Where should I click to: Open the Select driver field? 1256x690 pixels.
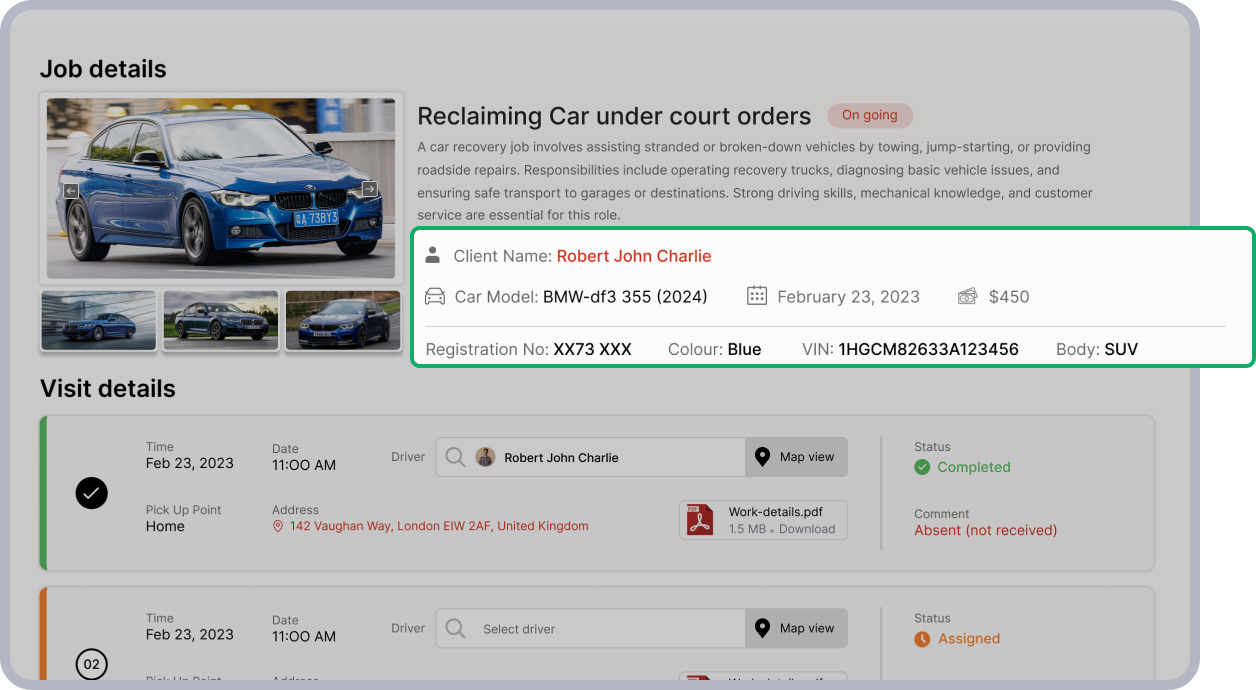[590, 629]
